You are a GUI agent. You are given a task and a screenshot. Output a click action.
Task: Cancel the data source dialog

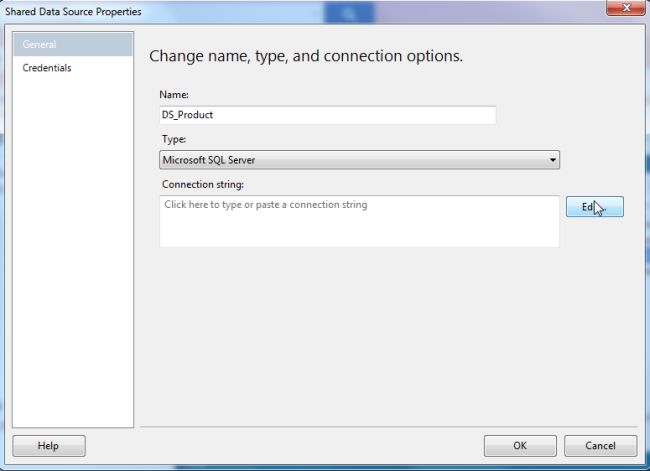[600, 446]
